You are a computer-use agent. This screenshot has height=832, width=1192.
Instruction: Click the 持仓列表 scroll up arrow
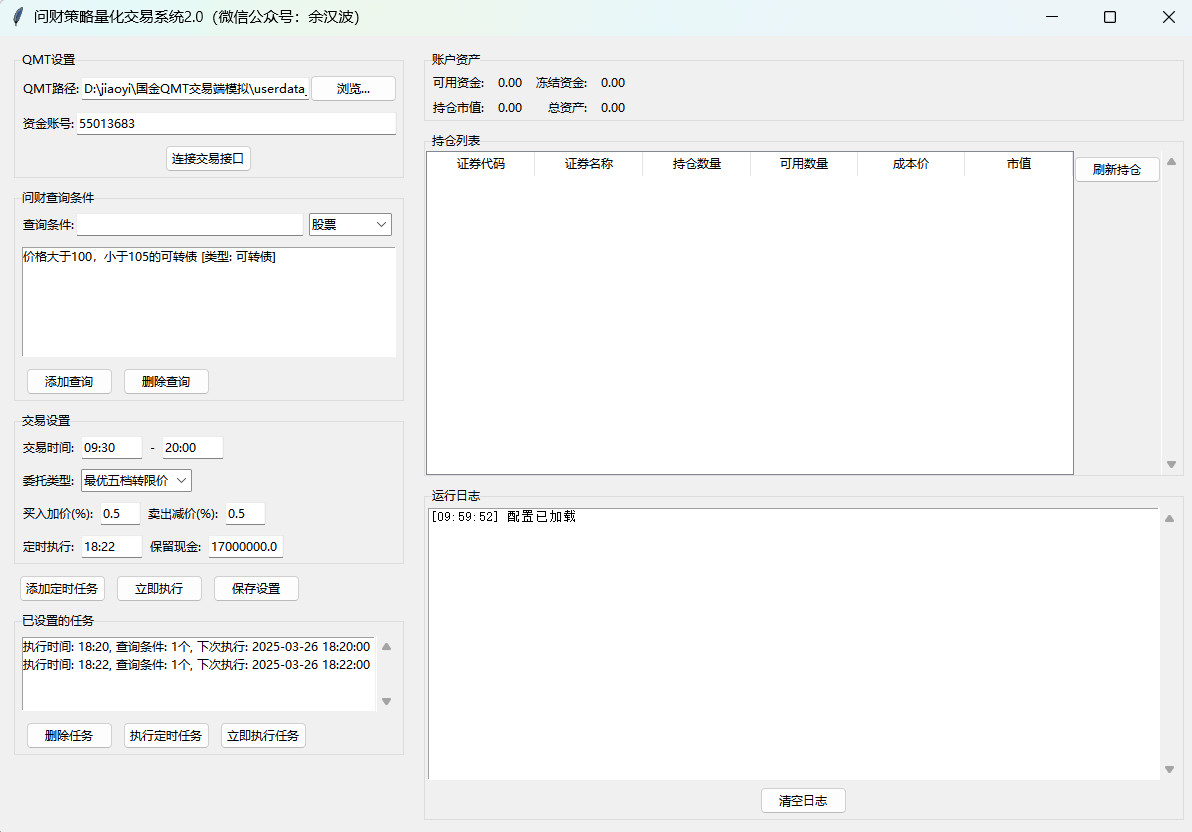tap(1171, 161)
